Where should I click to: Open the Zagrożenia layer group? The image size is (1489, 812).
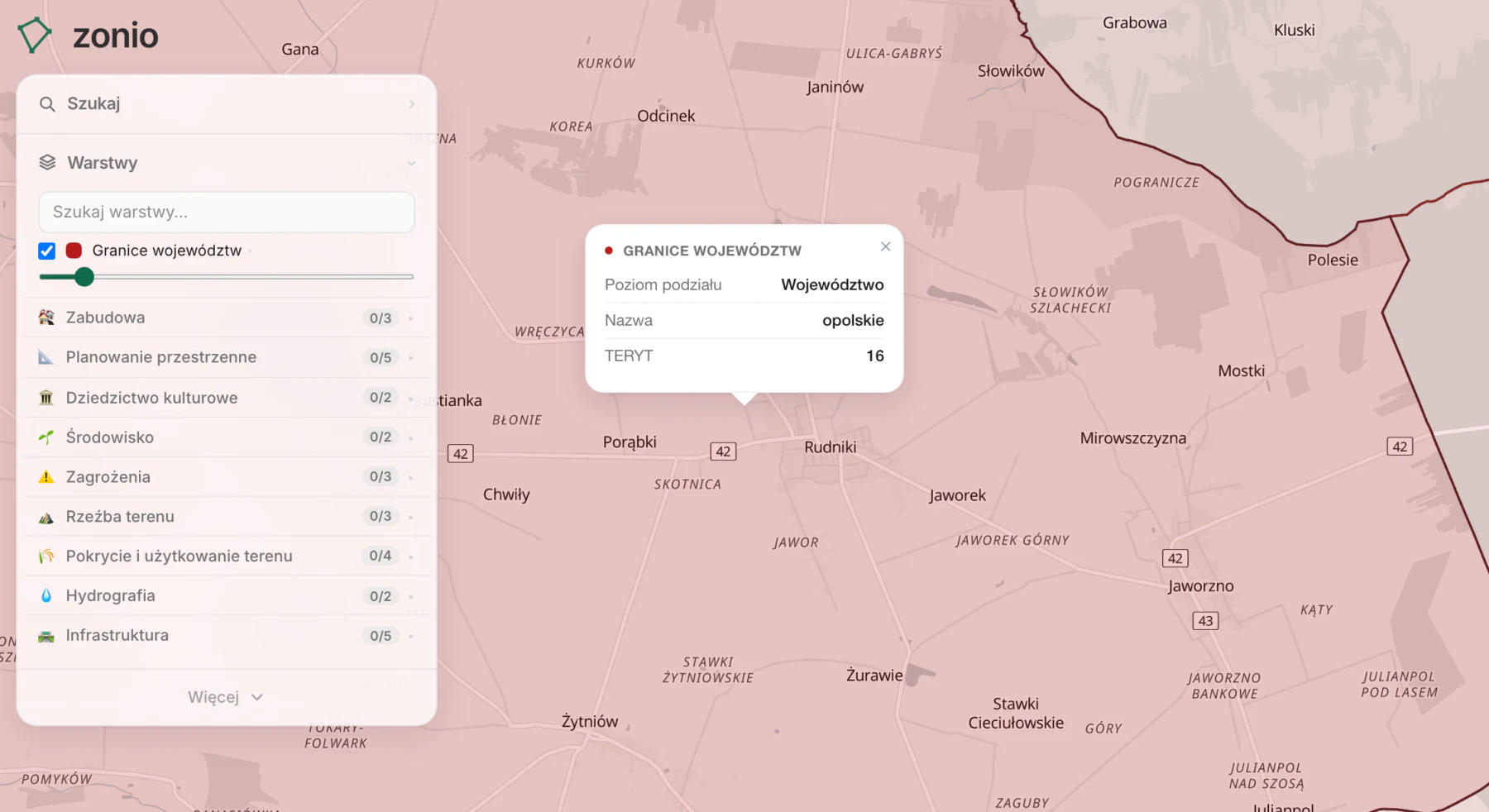click(x=227, y=477)
